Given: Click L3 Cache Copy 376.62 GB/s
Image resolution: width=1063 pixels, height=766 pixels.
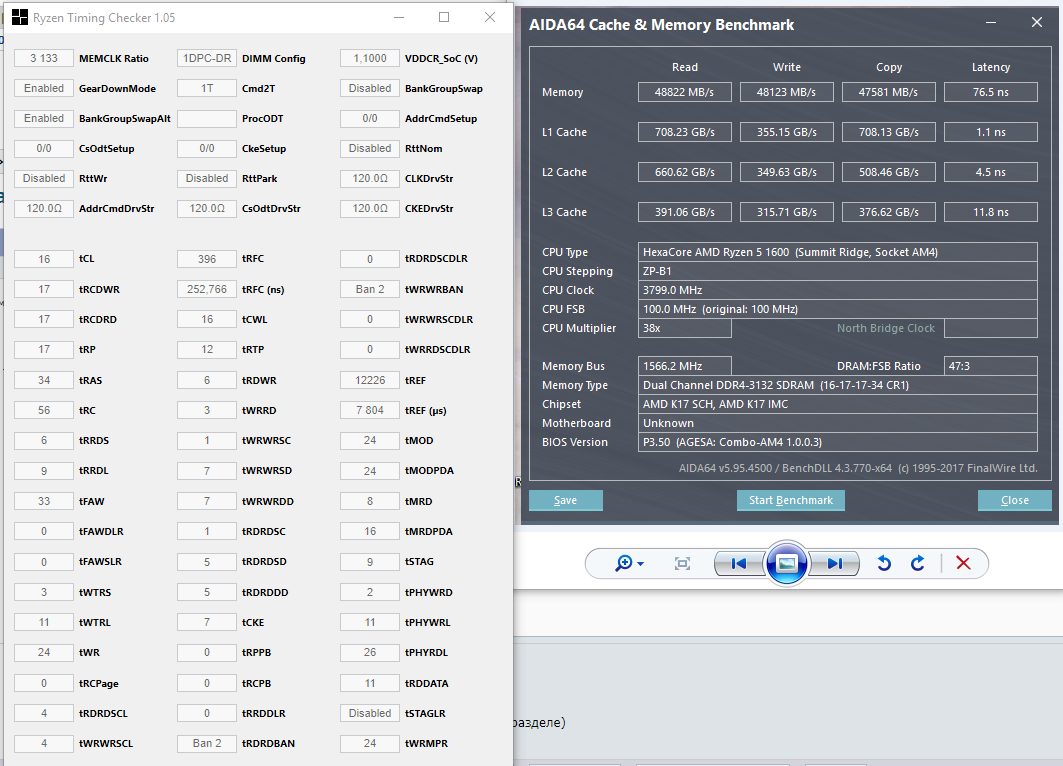Looking at the screenshot, I should click(x=889, y=212).
